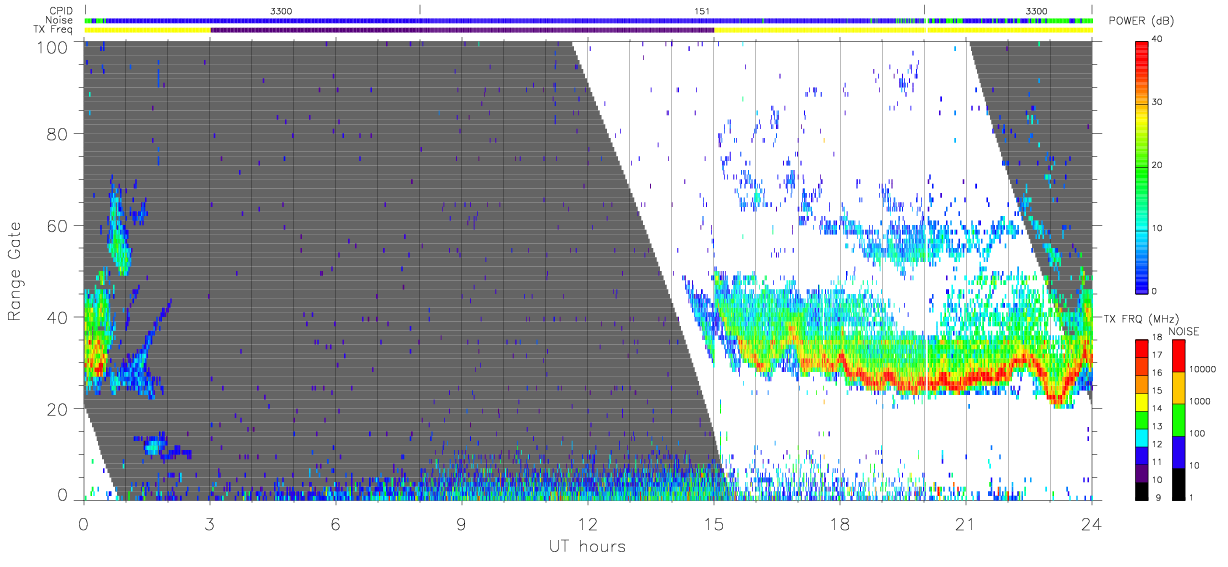
Task: Click range gate tick label 20
Action: click(56, 409)
